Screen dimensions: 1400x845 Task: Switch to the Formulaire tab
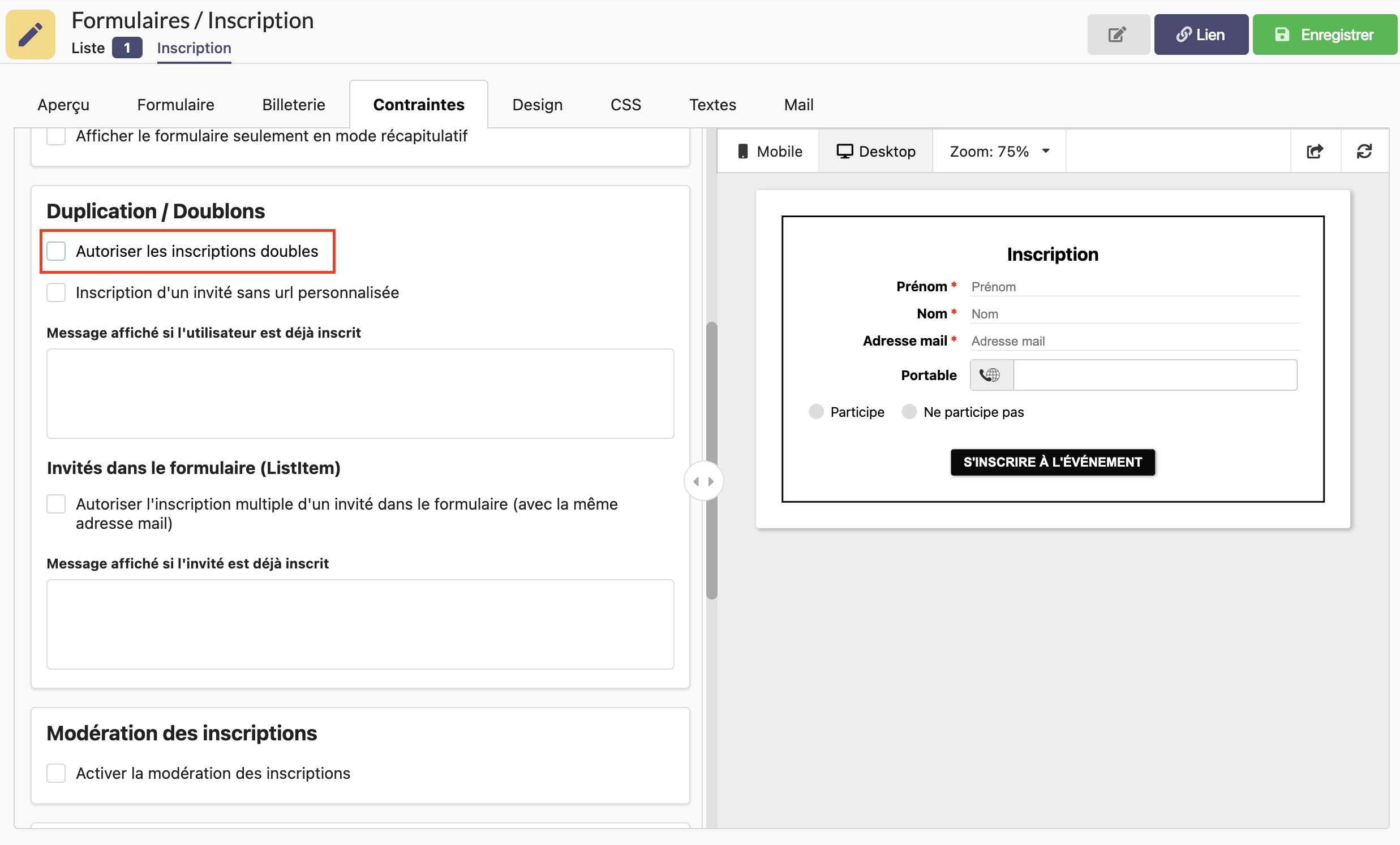coord(176,104)
